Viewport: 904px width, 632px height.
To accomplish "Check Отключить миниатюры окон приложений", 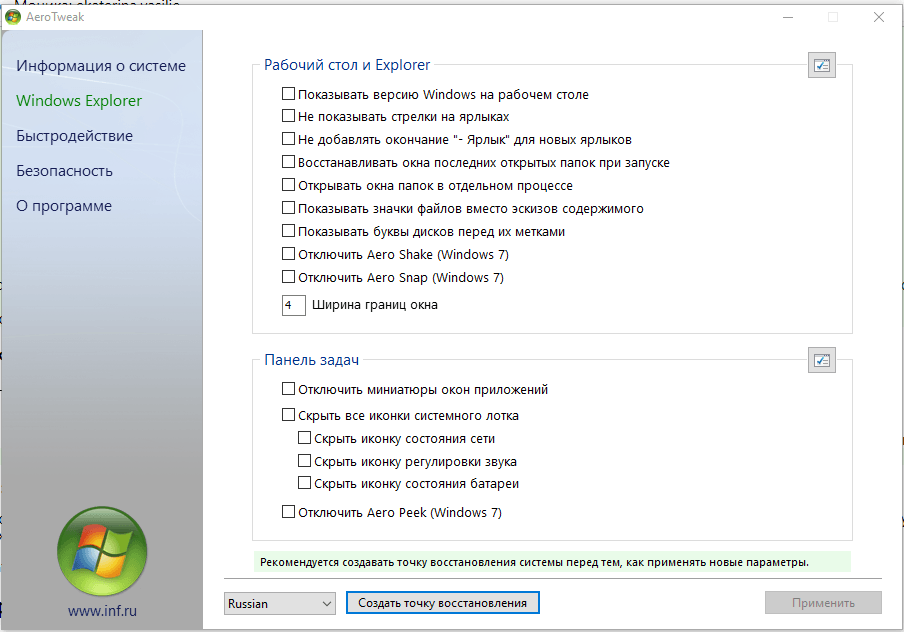I will (x=289, y=389).
